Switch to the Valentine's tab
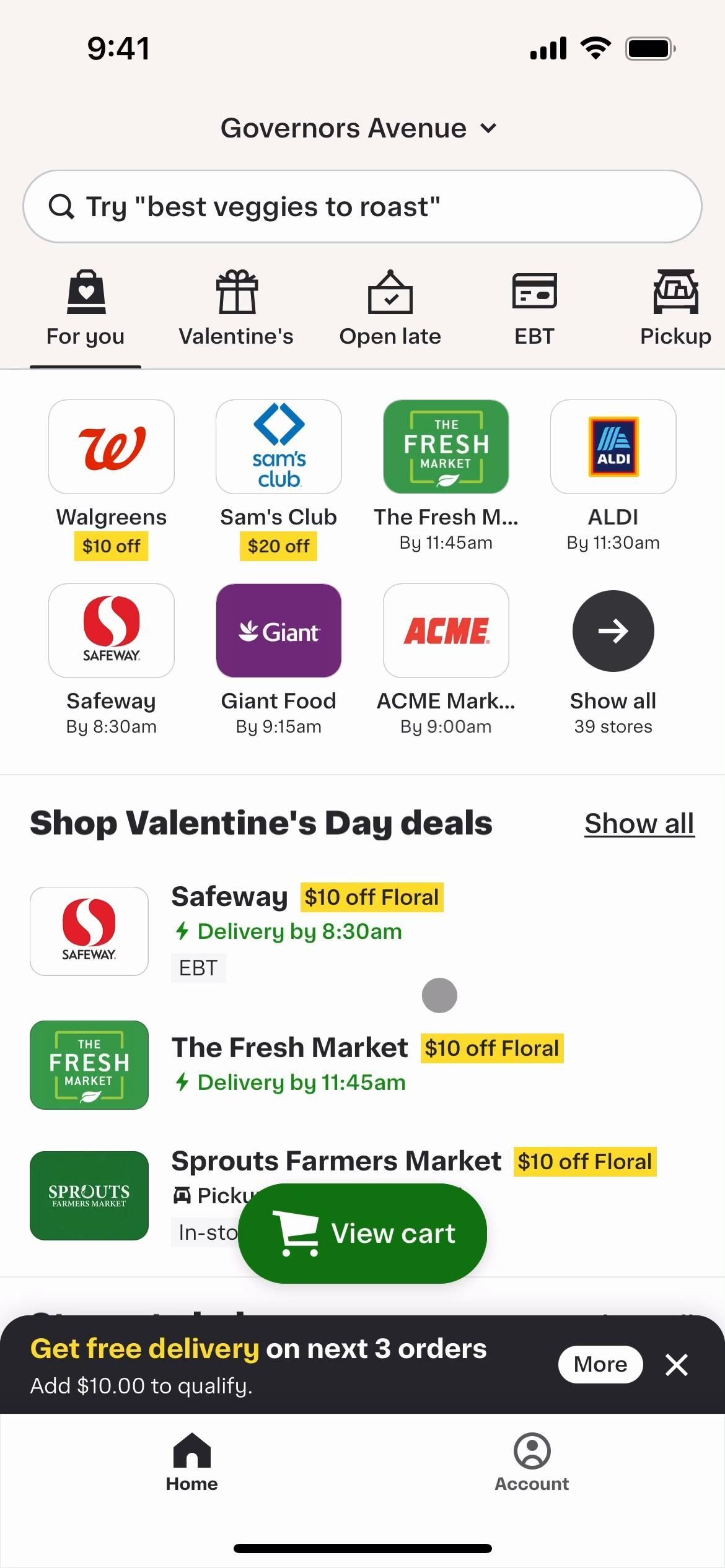725x1568 pixels. click(236, 310)
